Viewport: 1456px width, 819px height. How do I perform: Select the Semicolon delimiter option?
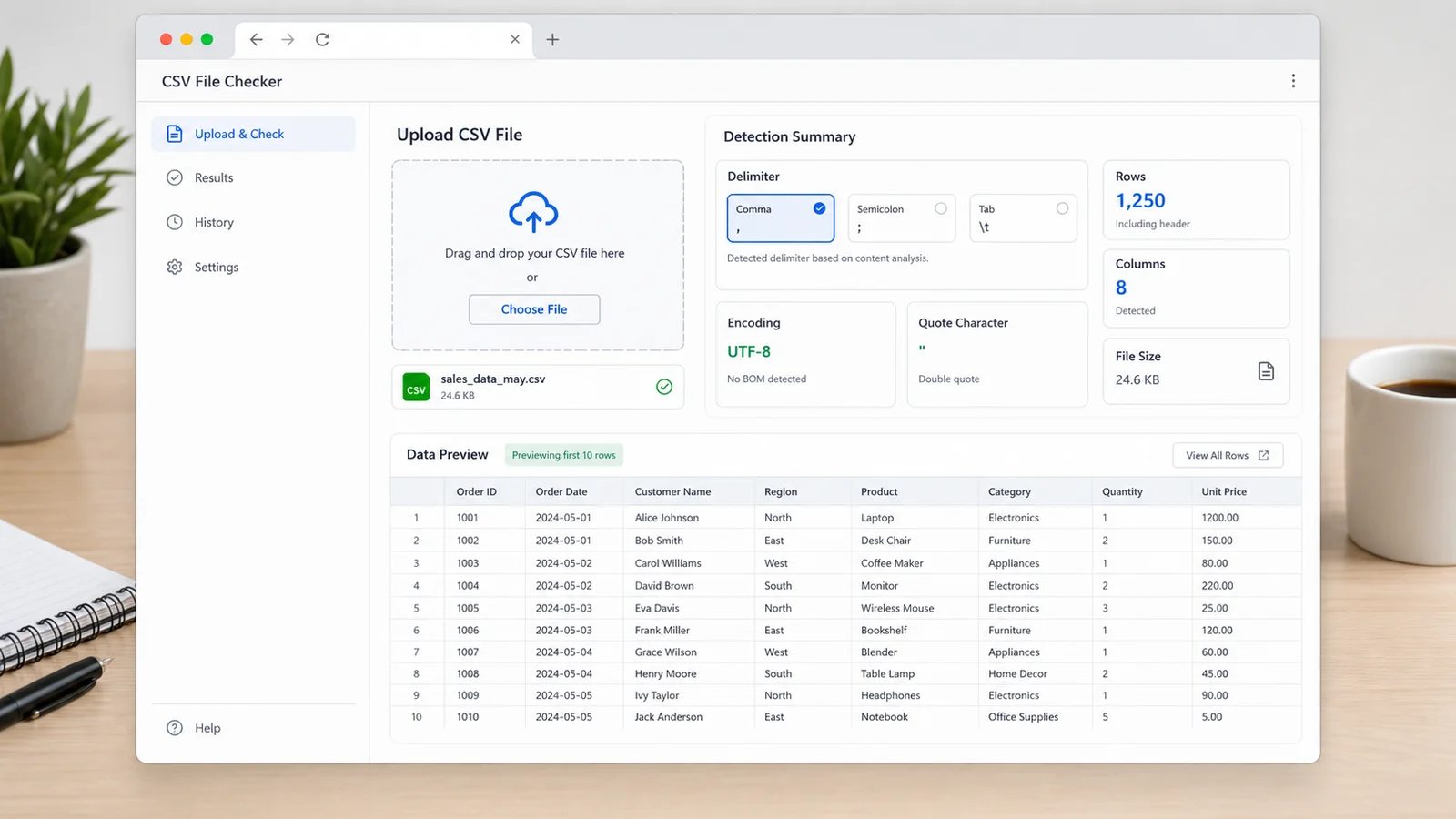(x=902, y=218)
